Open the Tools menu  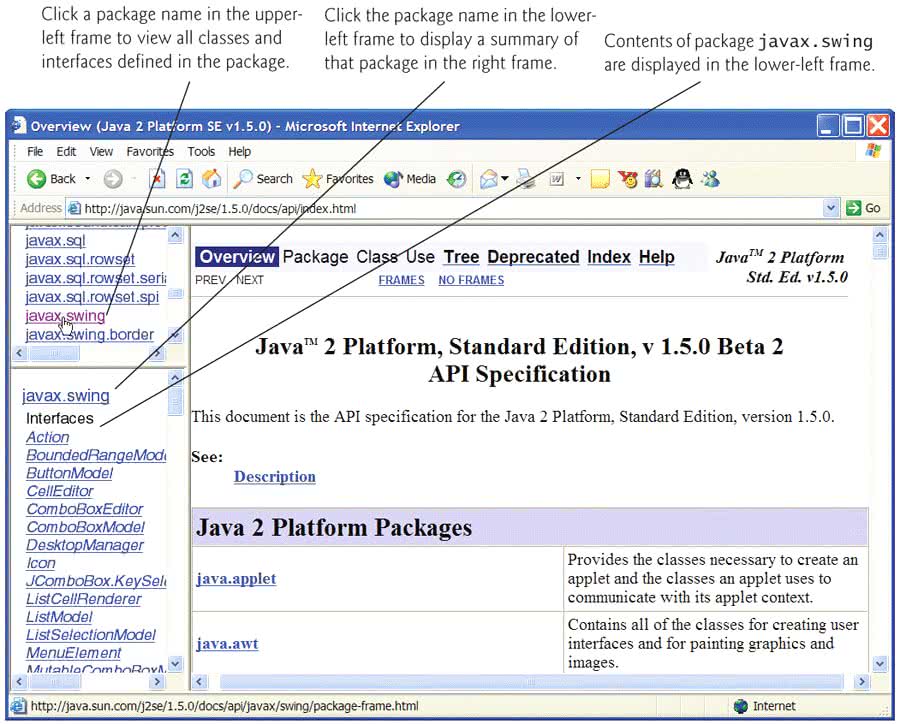point(201,152)
